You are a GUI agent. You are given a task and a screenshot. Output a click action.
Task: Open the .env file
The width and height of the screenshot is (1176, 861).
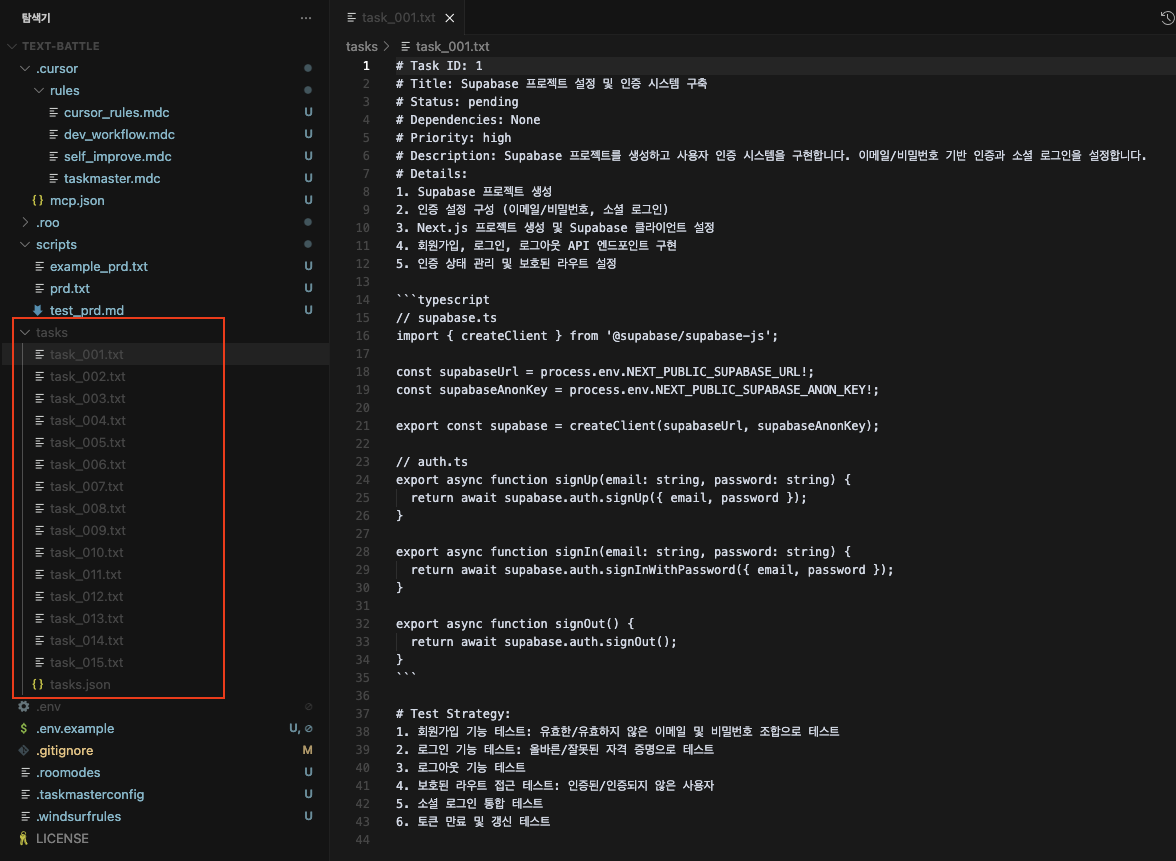(x=48, y=706)
